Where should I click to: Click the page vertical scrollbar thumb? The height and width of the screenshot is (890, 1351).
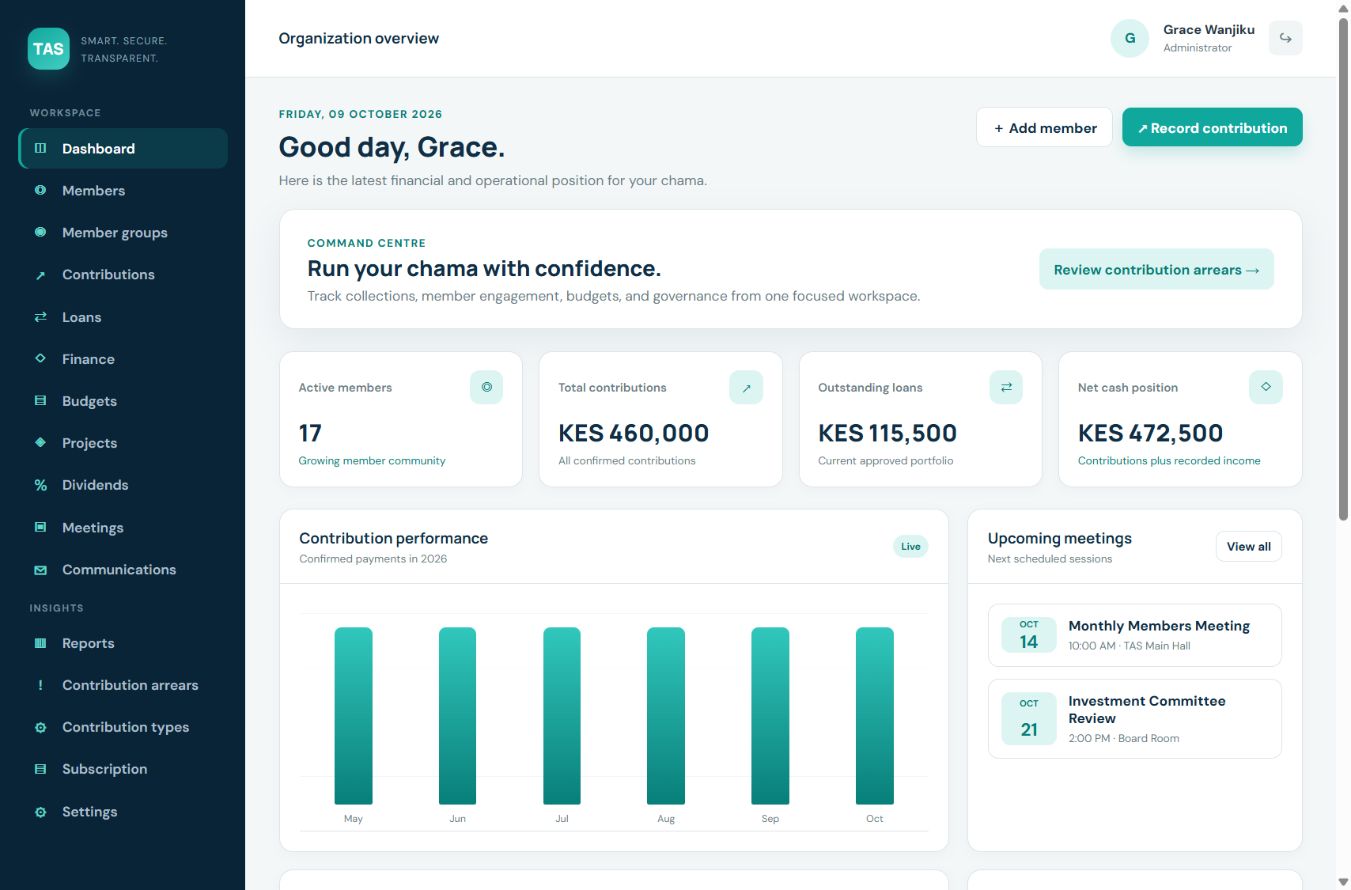(1343, 267)
